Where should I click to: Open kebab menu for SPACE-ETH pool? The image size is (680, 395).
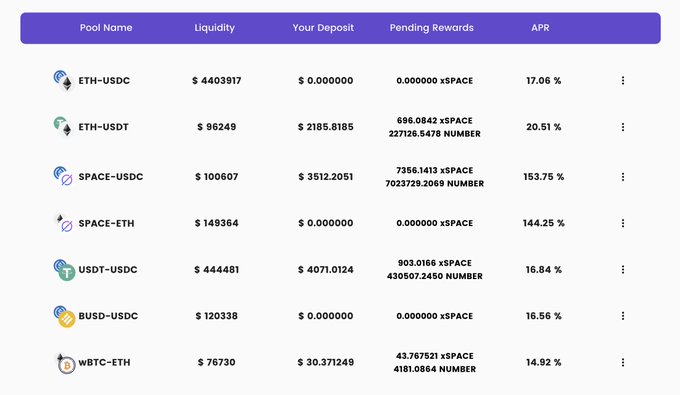[623, 223]
